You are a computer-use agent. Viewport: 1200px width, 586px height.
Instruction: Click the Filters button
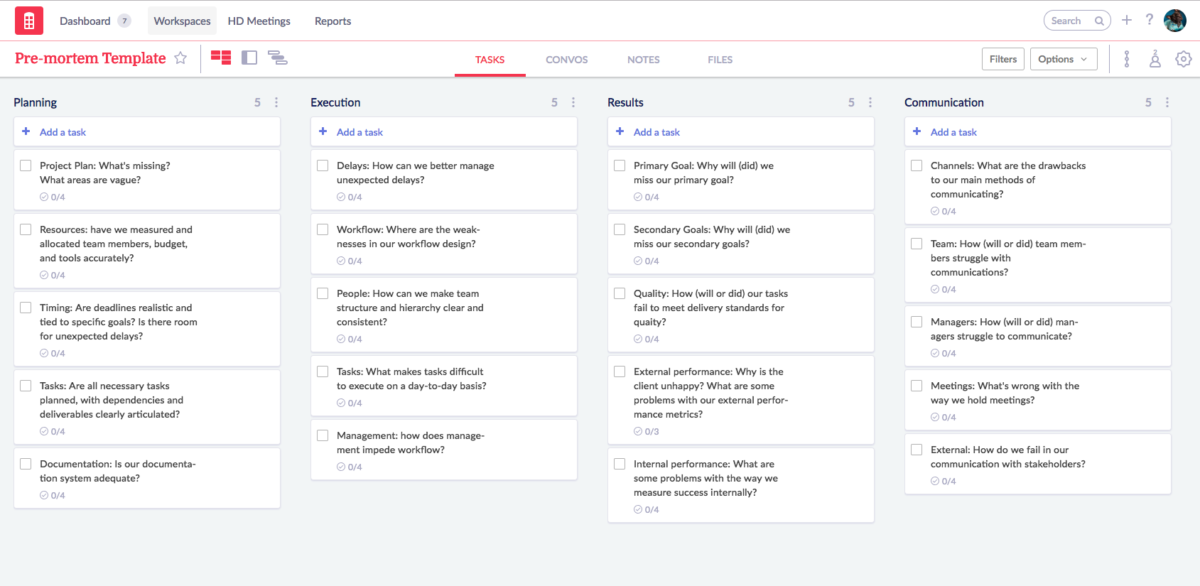click(x=1002, y=59)
